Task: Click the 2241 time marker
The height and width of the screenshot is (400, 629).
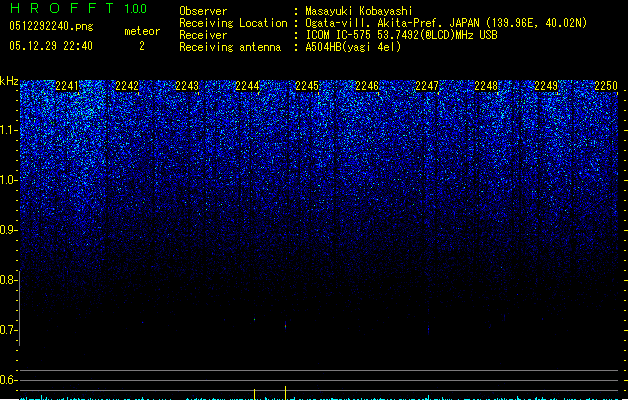Action: coord(67,86)
